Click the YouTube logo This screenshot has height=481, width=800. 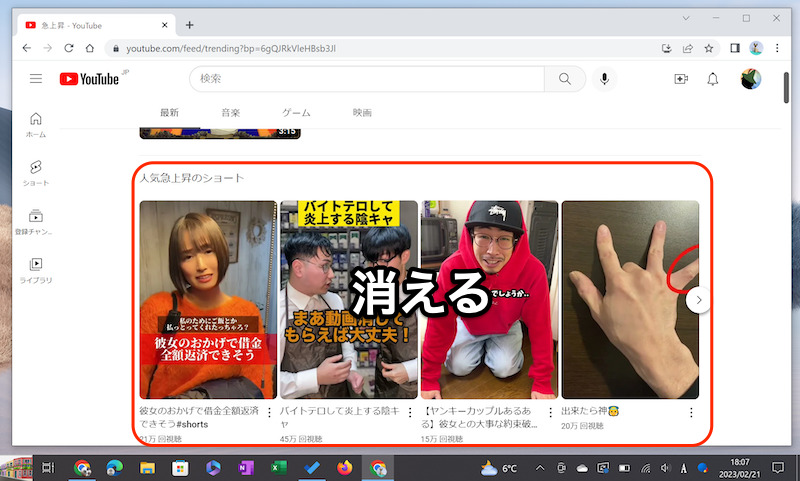[x=89, y=79]
